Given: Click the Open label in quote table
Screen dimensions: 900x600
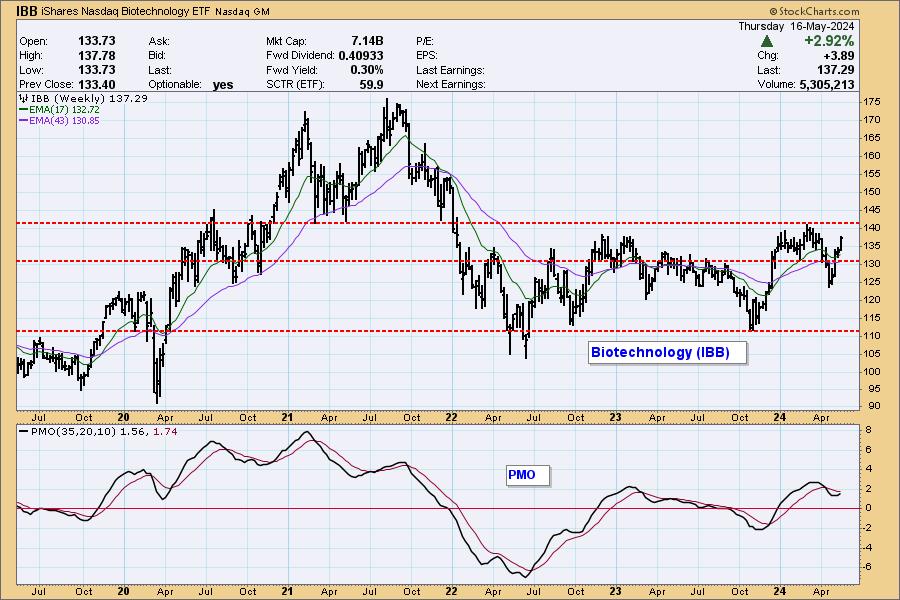Looking at the screenshot, I should coord(33,41).
